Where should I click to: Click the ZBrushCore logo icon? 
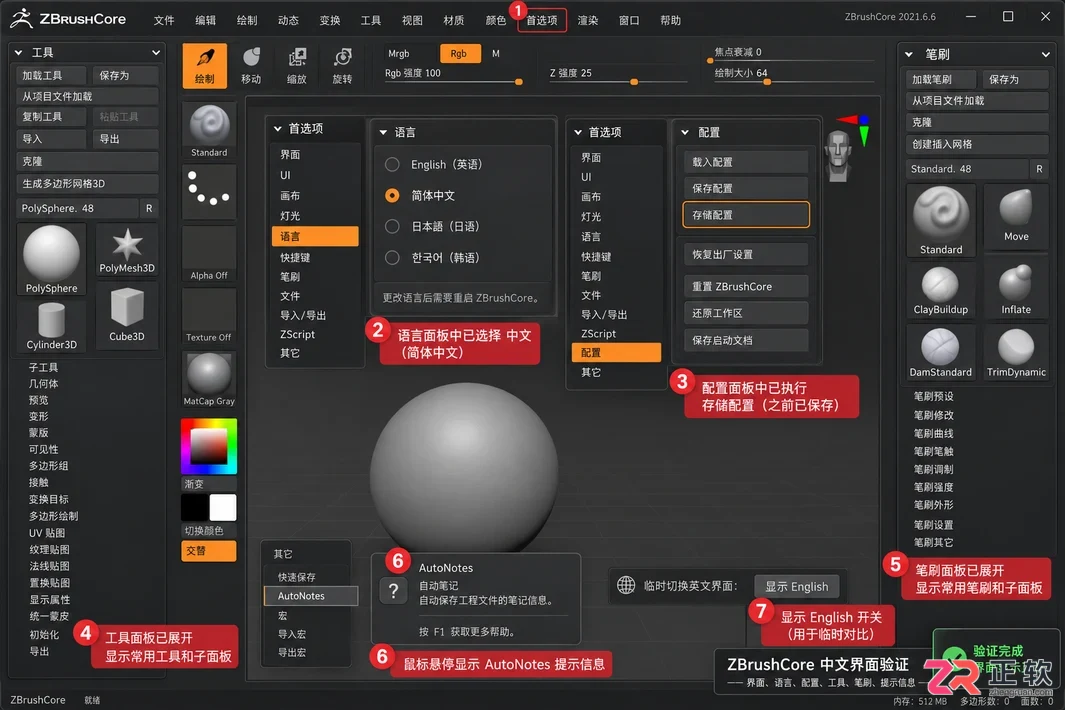pyautogui.click(x=21, y=19)
